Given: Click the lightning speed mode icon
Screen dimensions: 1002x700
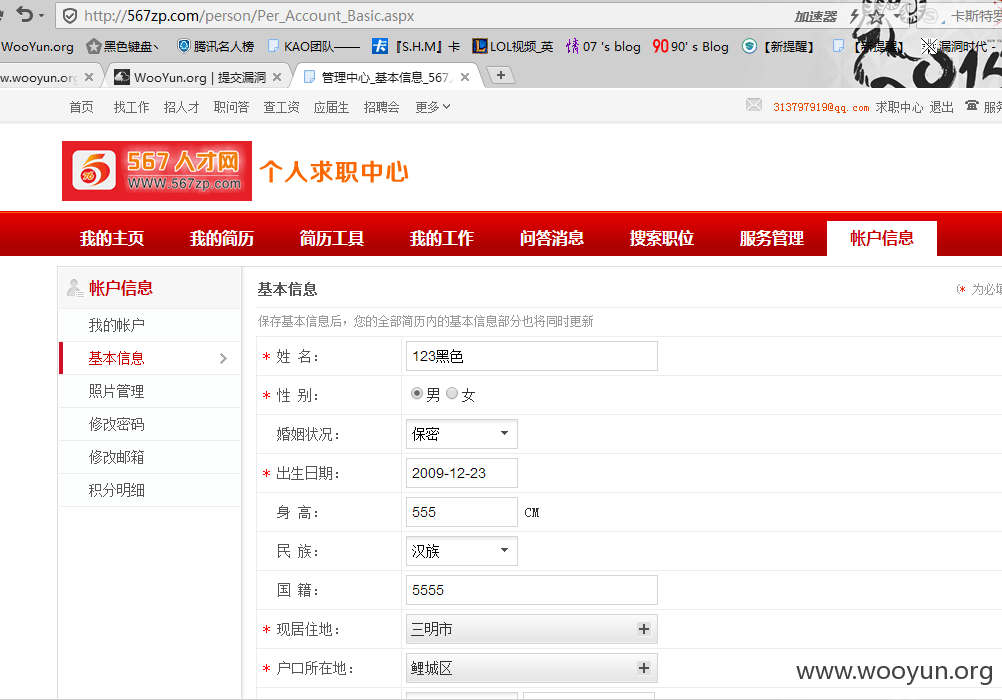Looking at the screenshot, I should pyautogui.click(x=854, y=17).
